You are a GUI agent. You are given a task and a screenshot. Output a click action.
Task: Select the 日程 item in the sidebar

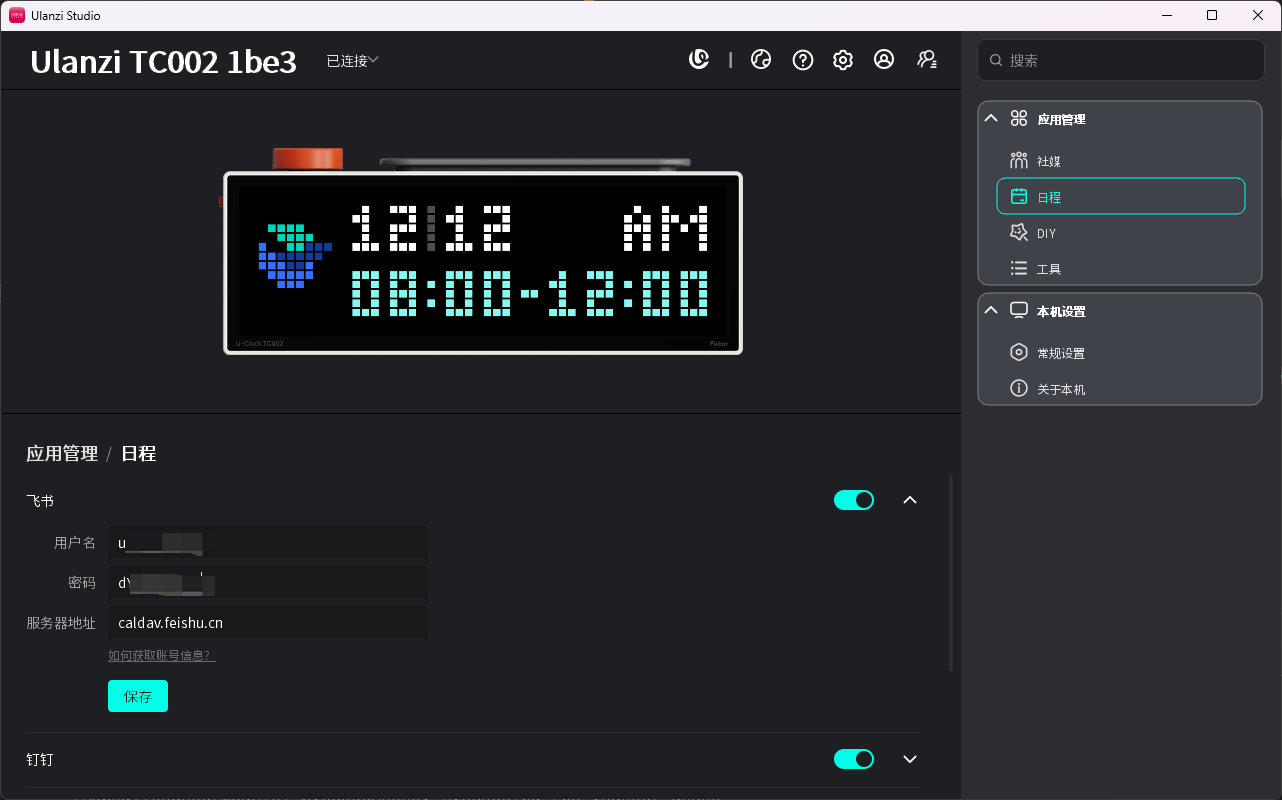point(1121,196)
